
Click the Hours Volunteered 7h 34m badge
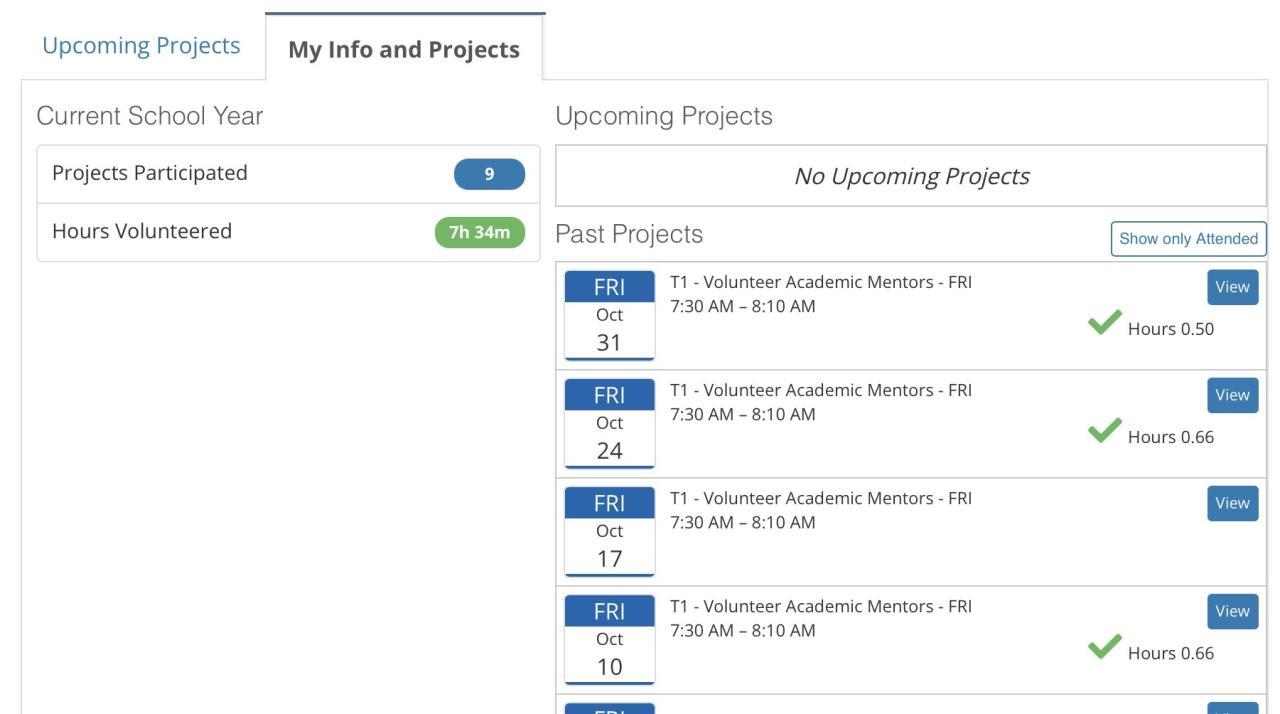click(479, 232)
